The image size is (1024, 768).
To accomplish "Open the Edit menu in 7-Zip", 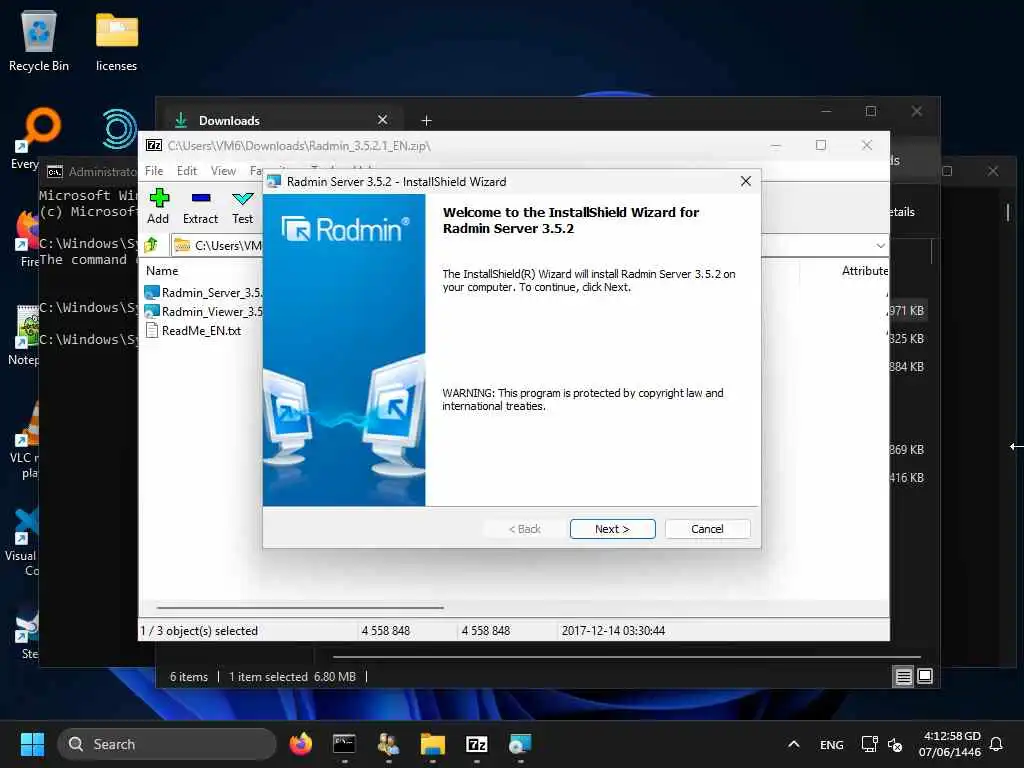I will click(x=187, y=170).
